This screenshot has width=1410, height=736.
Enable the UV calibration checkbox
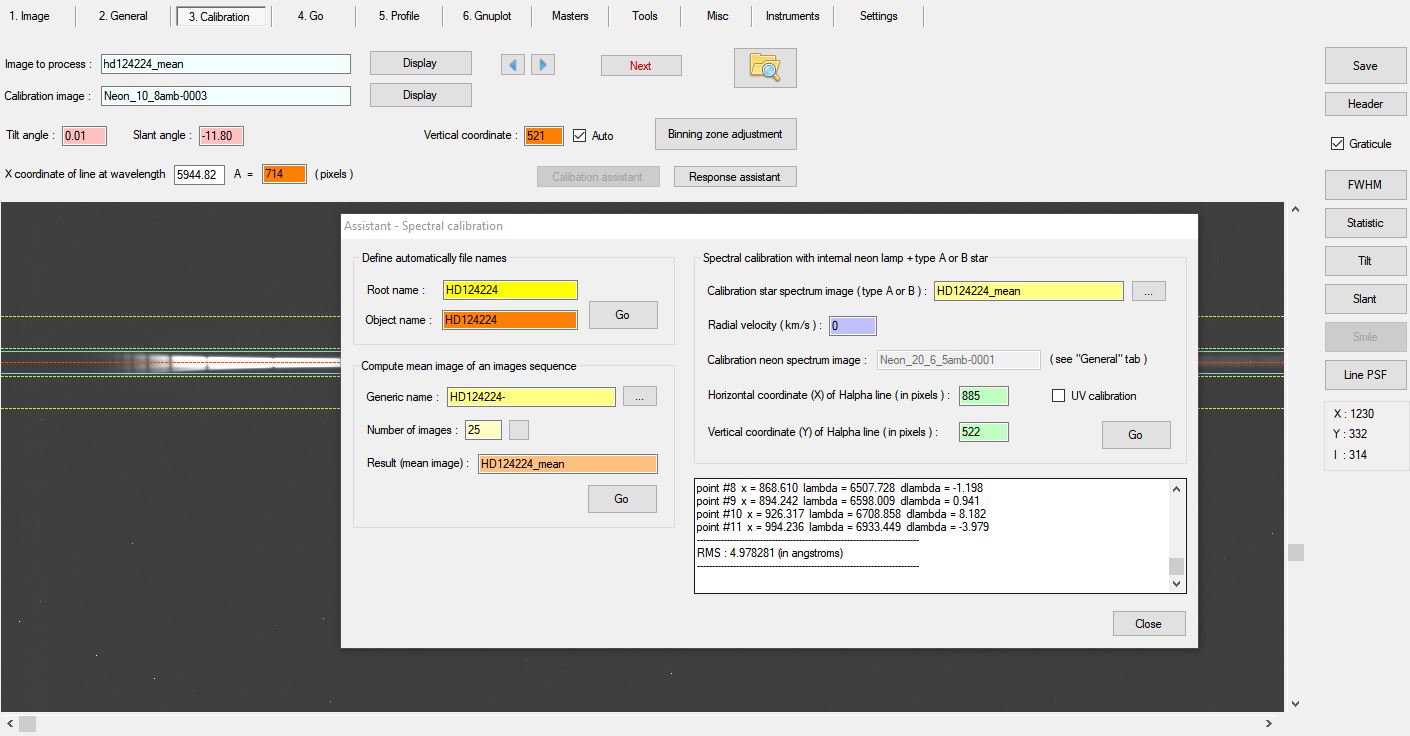click(x=1059, y=396)
